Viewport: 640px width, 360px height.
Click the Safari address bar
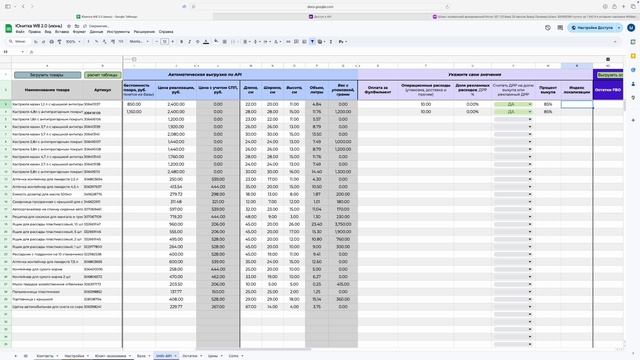click(320, 7)
